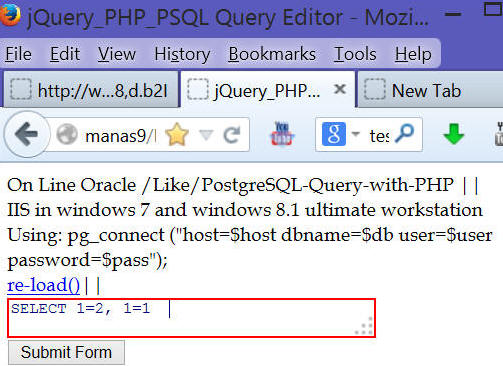Open the Bookmarks menu
This screenshot has width=503, height=366.
tap(272, 54)
